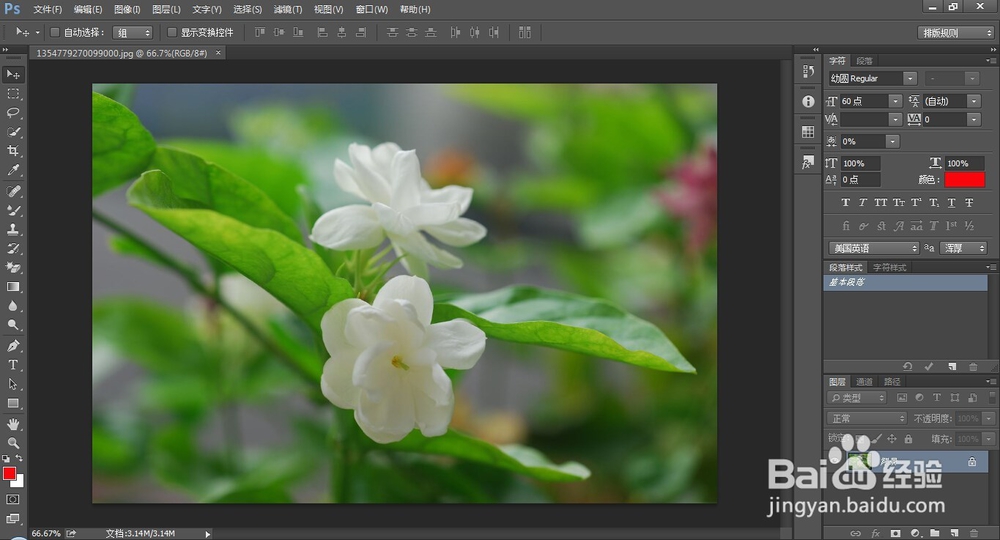Open the font size 60 点 dropdown
The image size is (1000, 540).
[895, 101]
